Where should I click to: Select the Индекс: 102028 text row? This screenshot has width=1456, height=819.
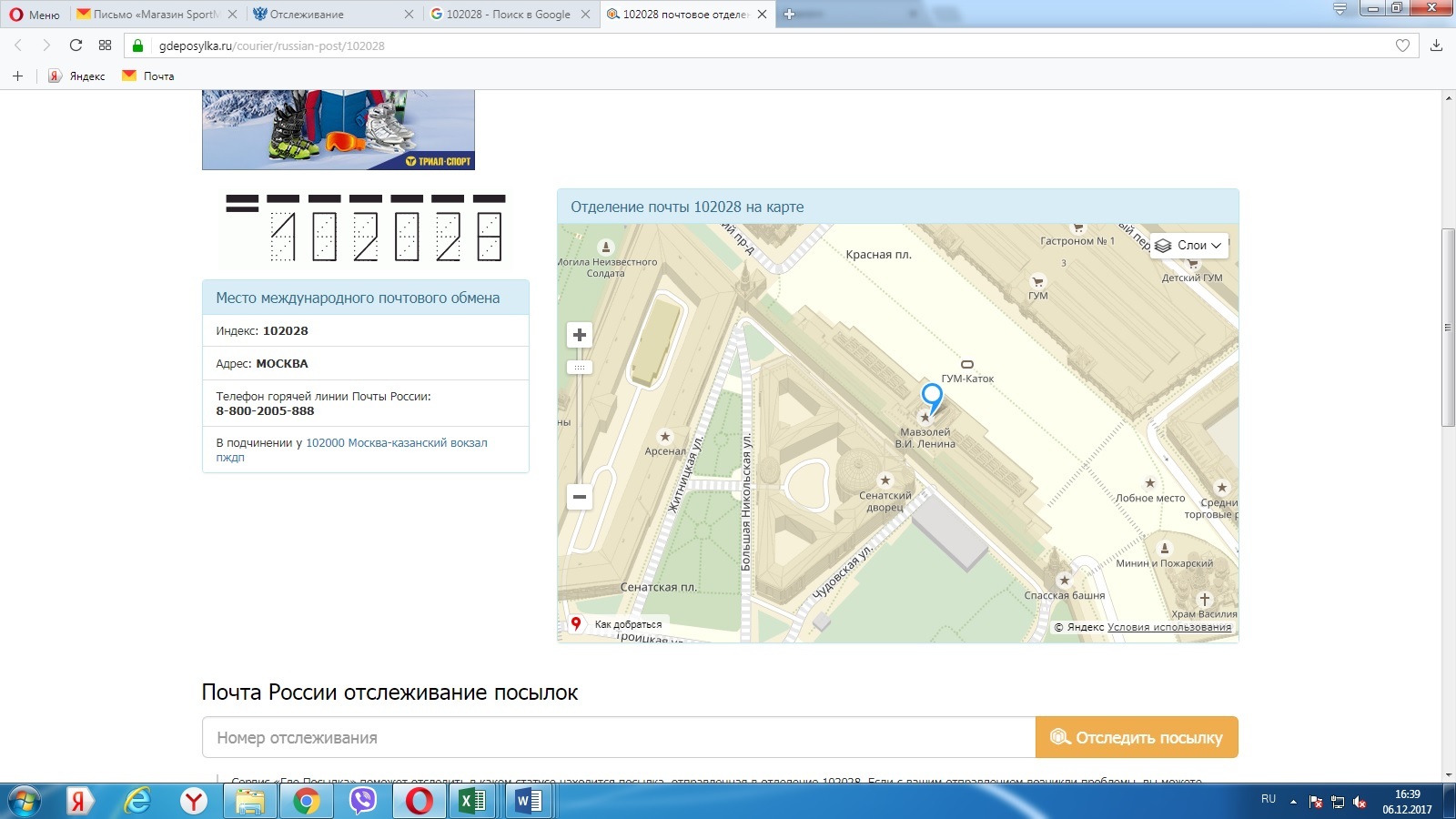pyautogui.click(x=365, y=331)
